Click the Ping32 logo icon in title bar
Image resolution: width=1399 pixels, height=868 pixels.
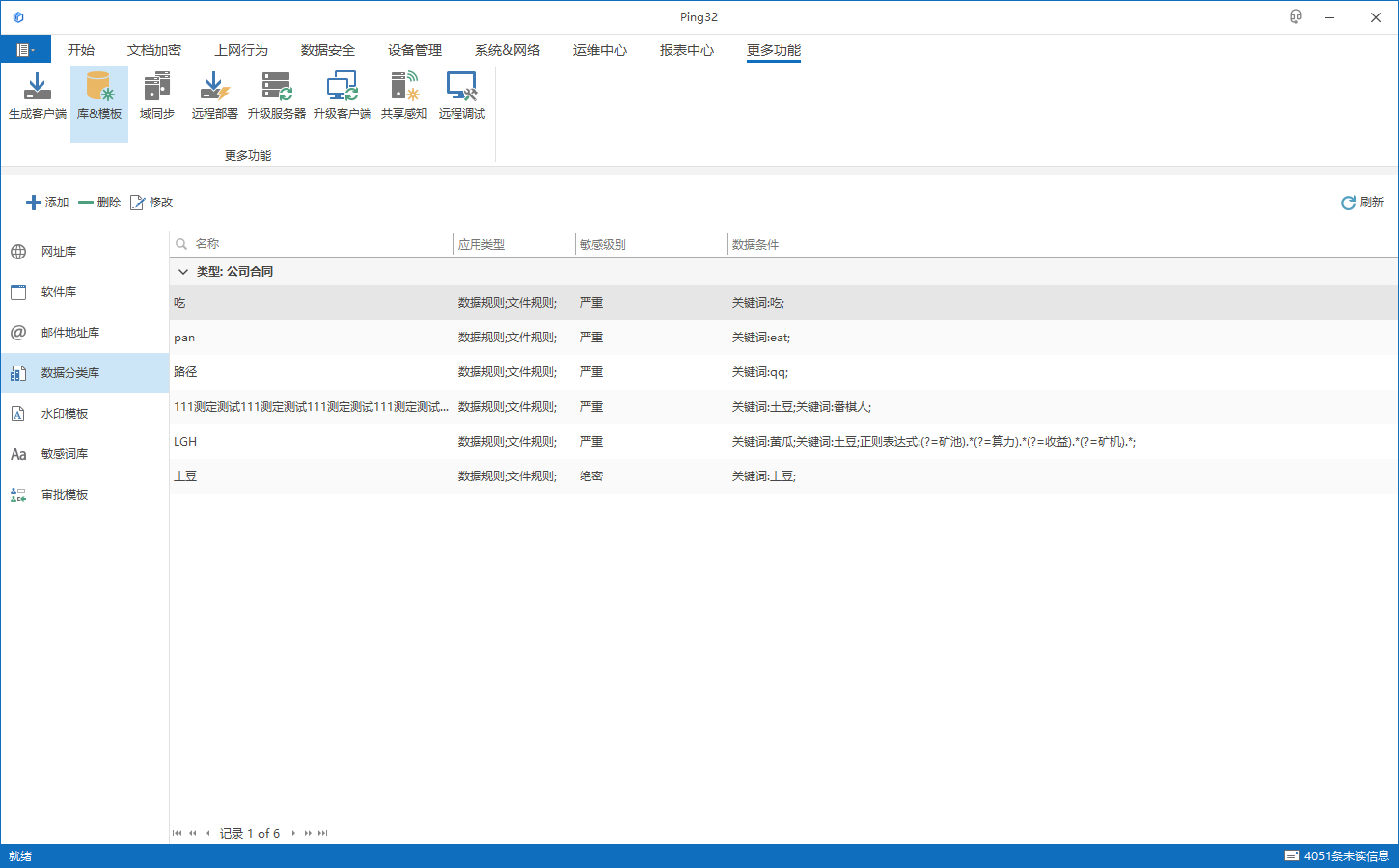[18, 17]
